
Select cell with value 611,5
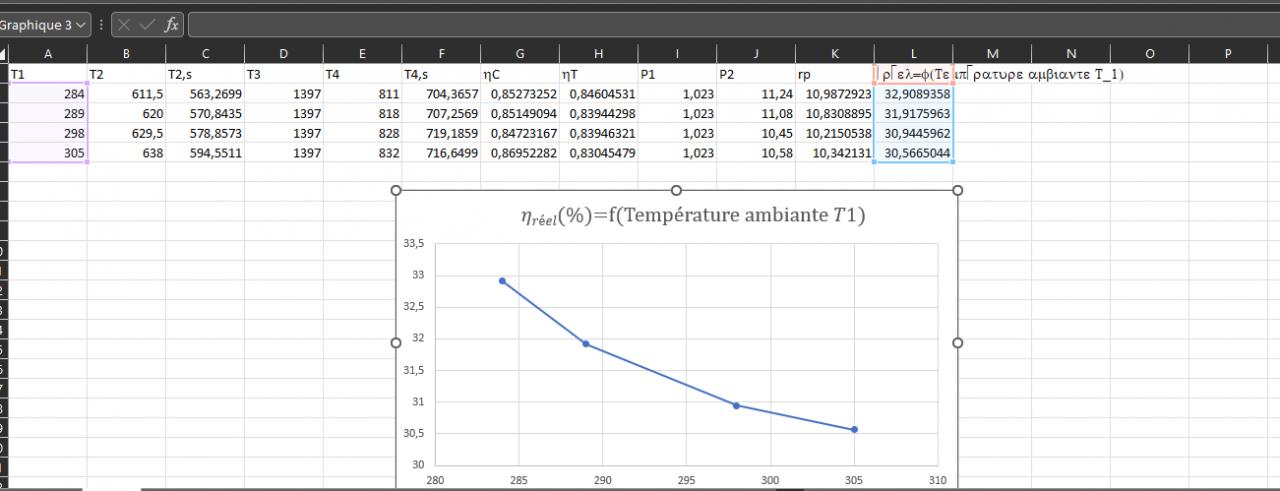click(126, 94)
